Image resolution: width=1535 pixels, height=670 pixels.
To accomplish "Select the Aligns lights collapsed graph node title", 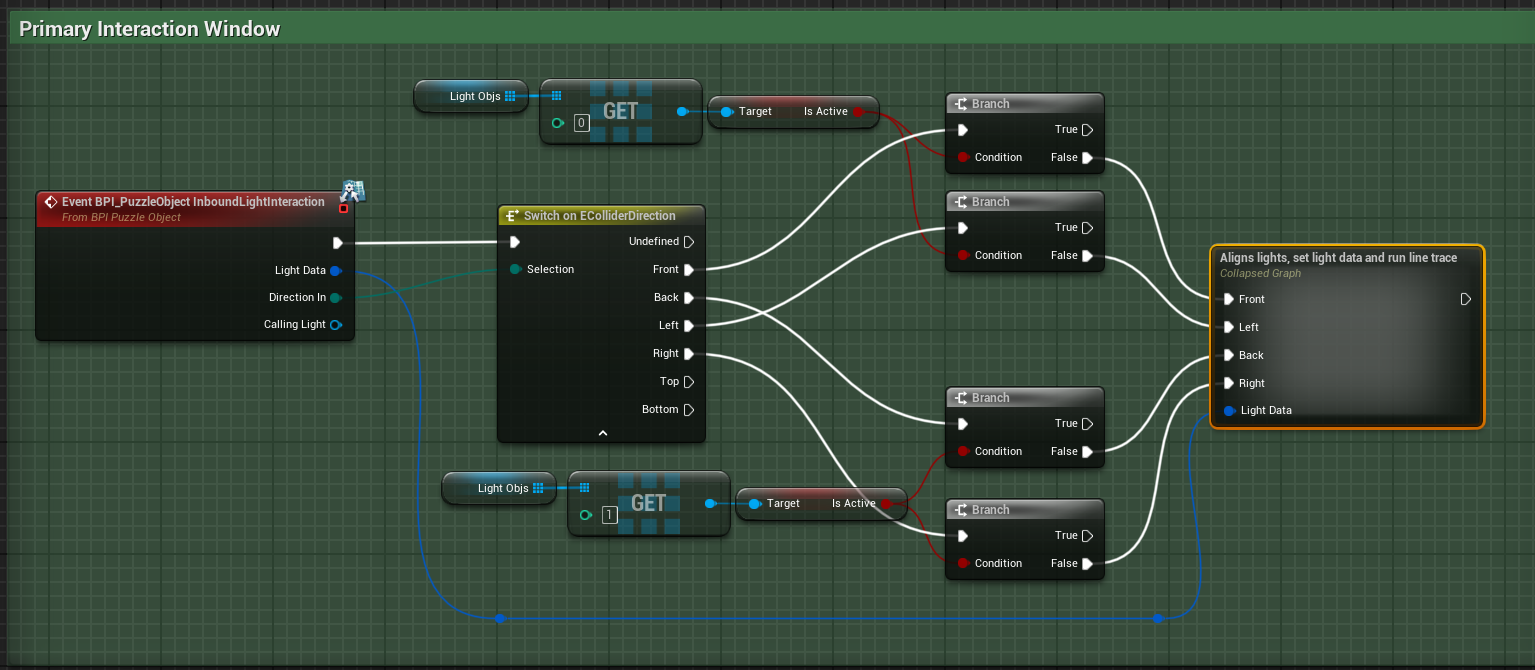I will pos(1338,258).
